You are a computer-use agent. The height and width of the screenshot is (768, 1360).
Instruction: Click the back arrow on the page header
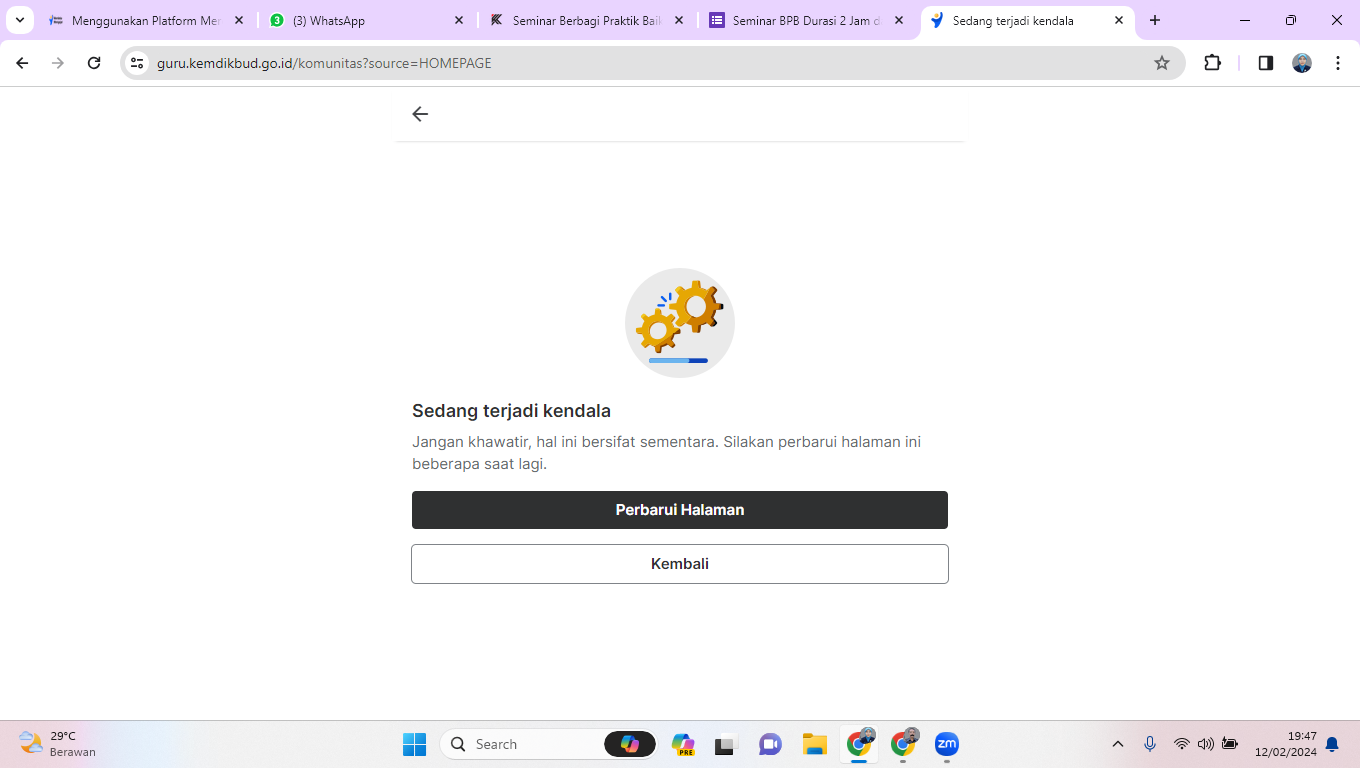coord(420,114)
